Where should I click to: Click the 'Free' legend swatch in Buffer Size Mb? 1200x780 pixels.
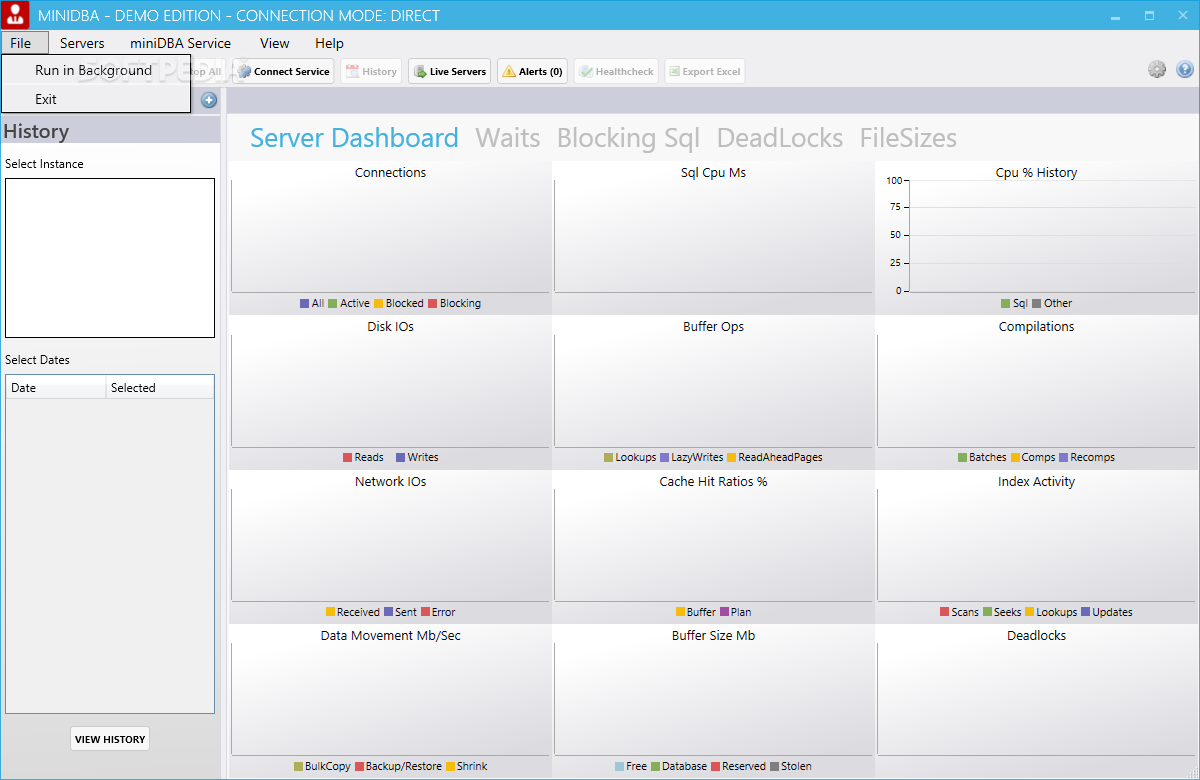click(x=619, y=766)
